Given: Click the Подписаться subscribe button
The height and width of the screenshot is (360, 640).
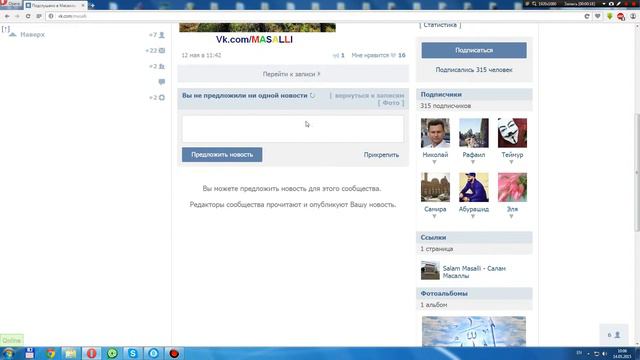Looking at the screenshot, I should pyautogui.click(x=474, y=50).
